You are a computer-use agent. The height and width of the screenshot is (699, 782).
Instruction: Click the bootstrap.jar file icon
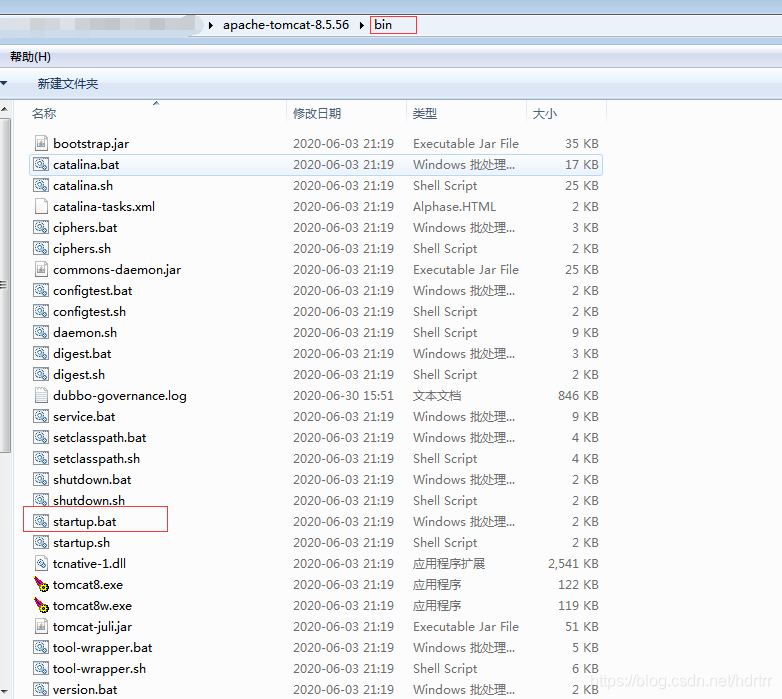41,144
